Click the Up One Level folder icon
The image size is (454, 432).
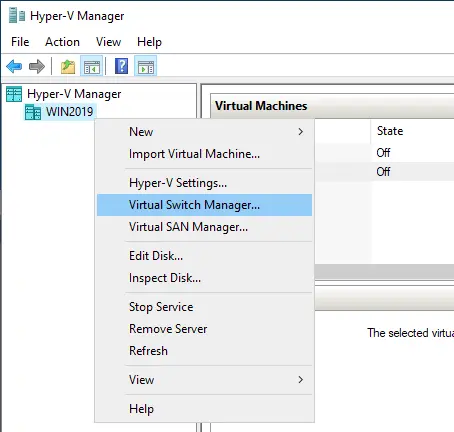(68, 66)
